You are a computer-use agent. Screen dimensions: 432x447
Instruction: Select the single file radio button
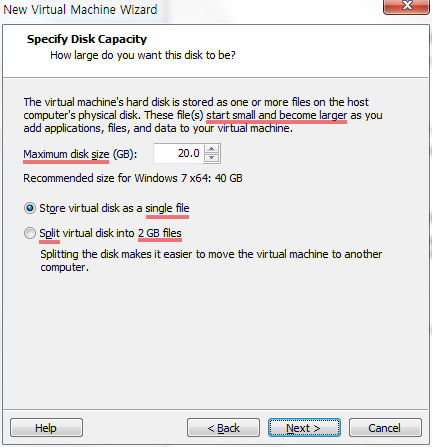coord(30,208)
